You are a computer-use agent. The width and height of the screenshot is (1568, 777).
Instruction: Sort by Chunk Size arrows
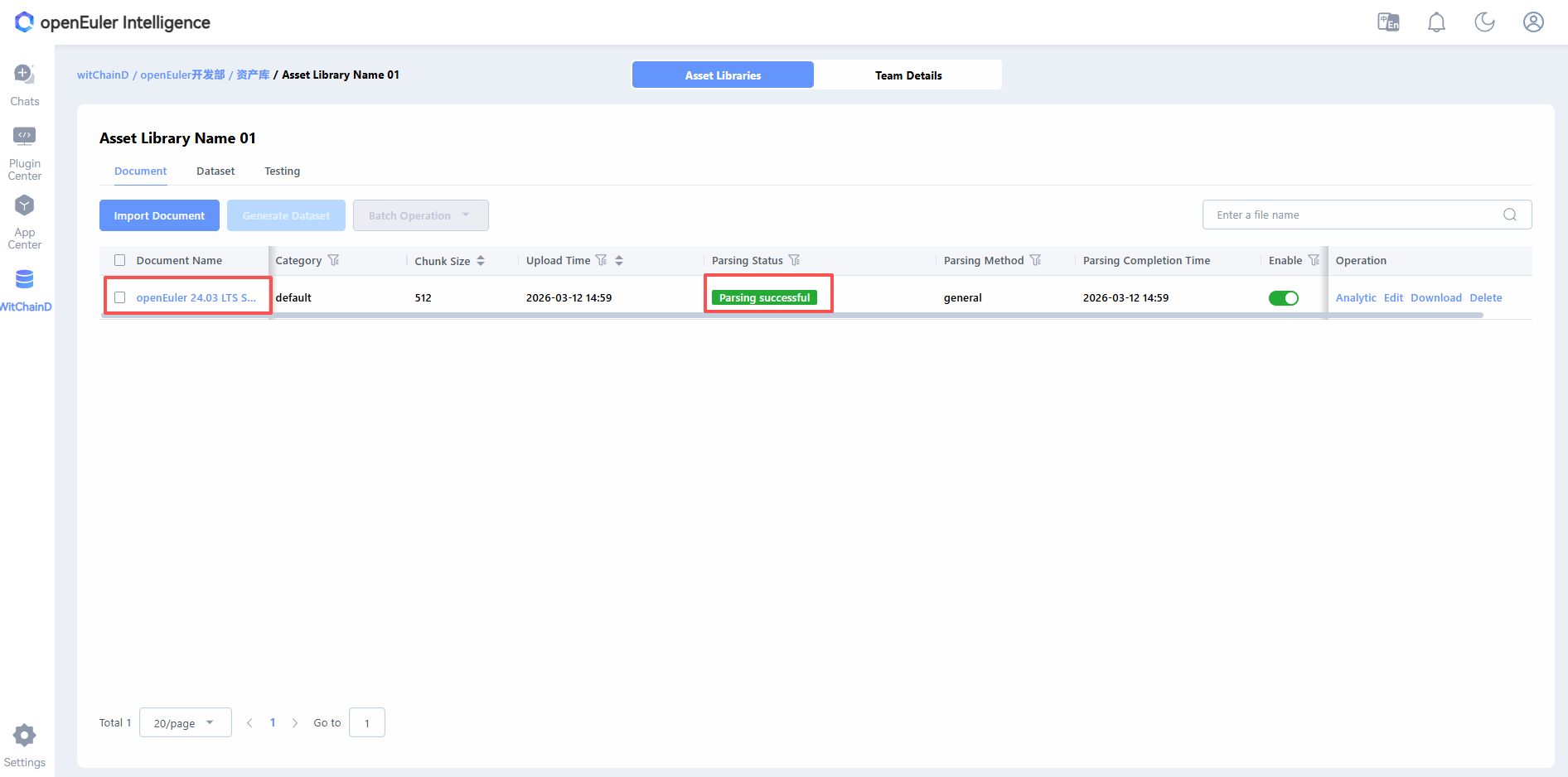pyautogui.click(x=481, y=261)
